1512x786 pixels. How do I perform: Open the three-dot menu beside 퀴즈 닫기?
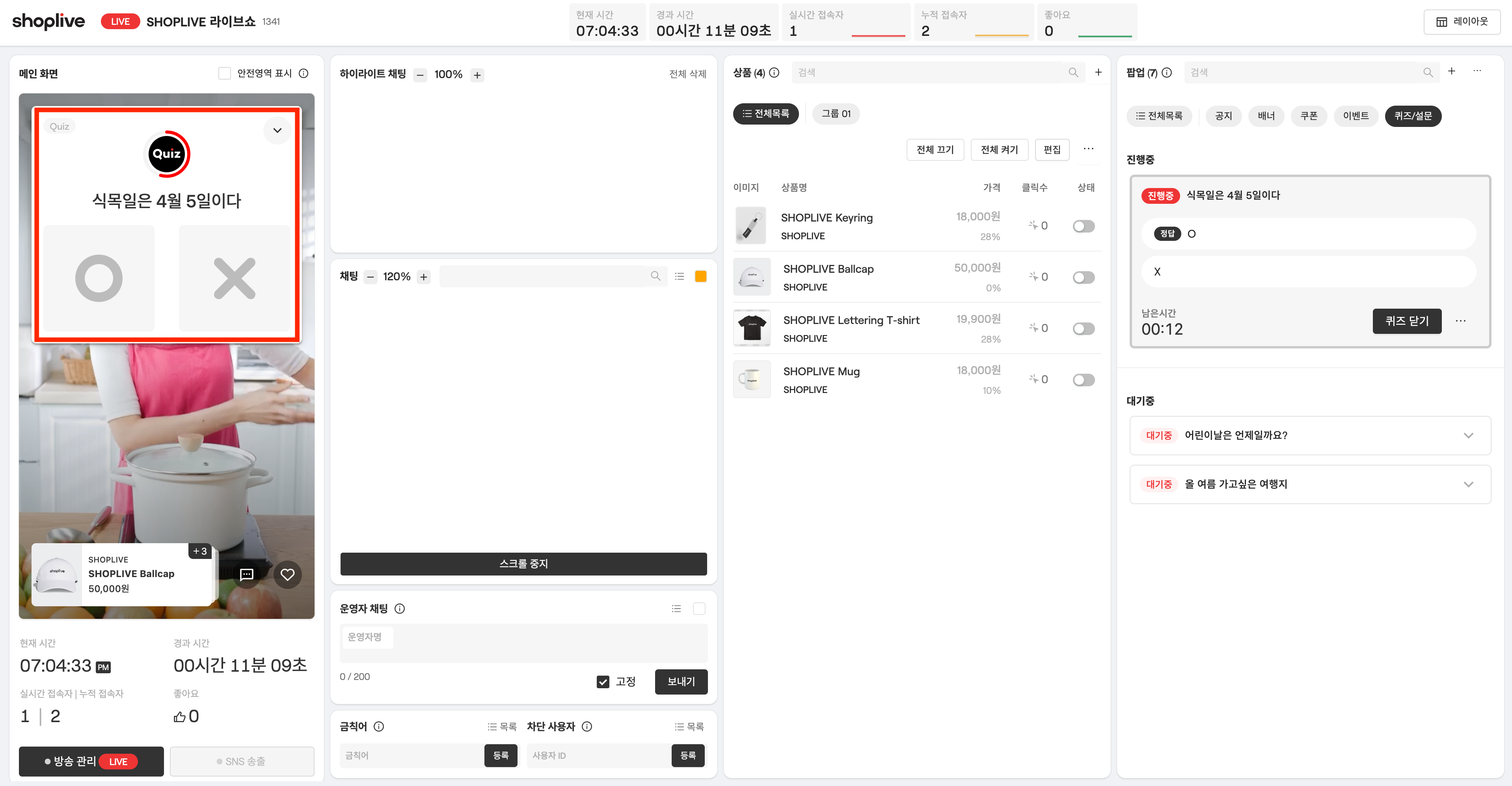point(1460,321)
